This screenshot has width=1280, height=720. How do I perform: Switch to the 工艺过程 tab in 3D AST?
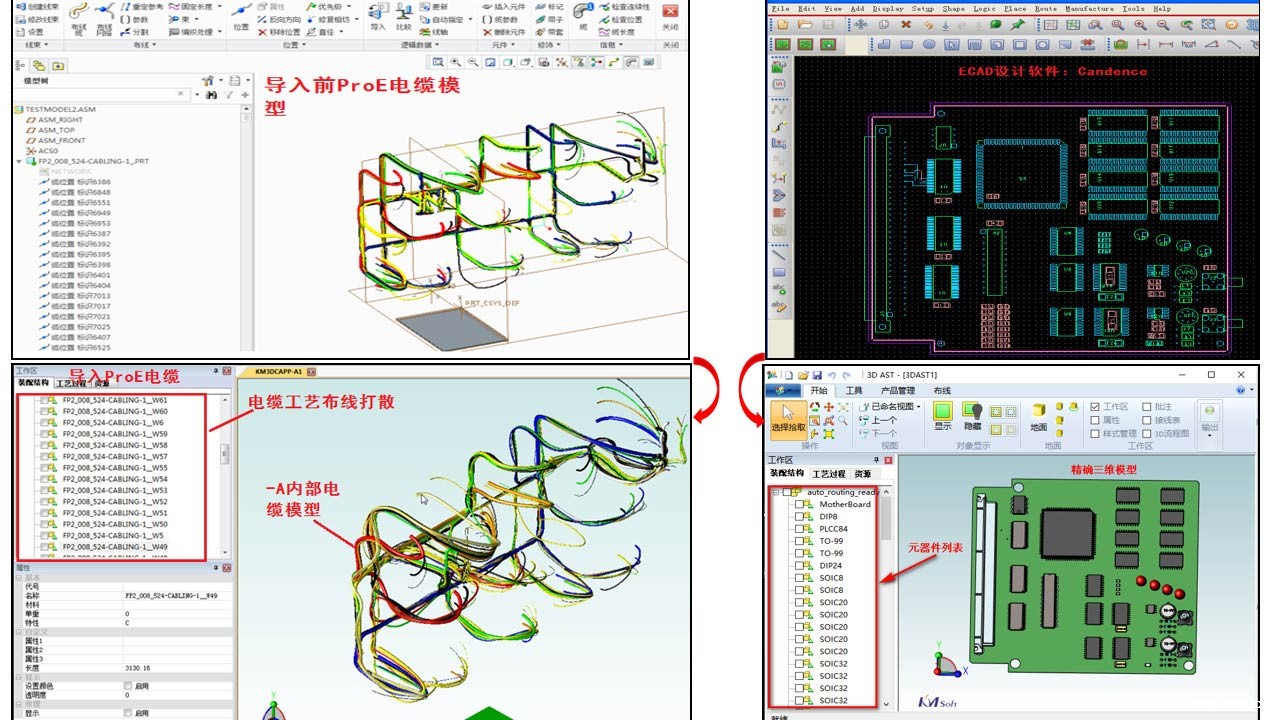click(x=826, y=474)
